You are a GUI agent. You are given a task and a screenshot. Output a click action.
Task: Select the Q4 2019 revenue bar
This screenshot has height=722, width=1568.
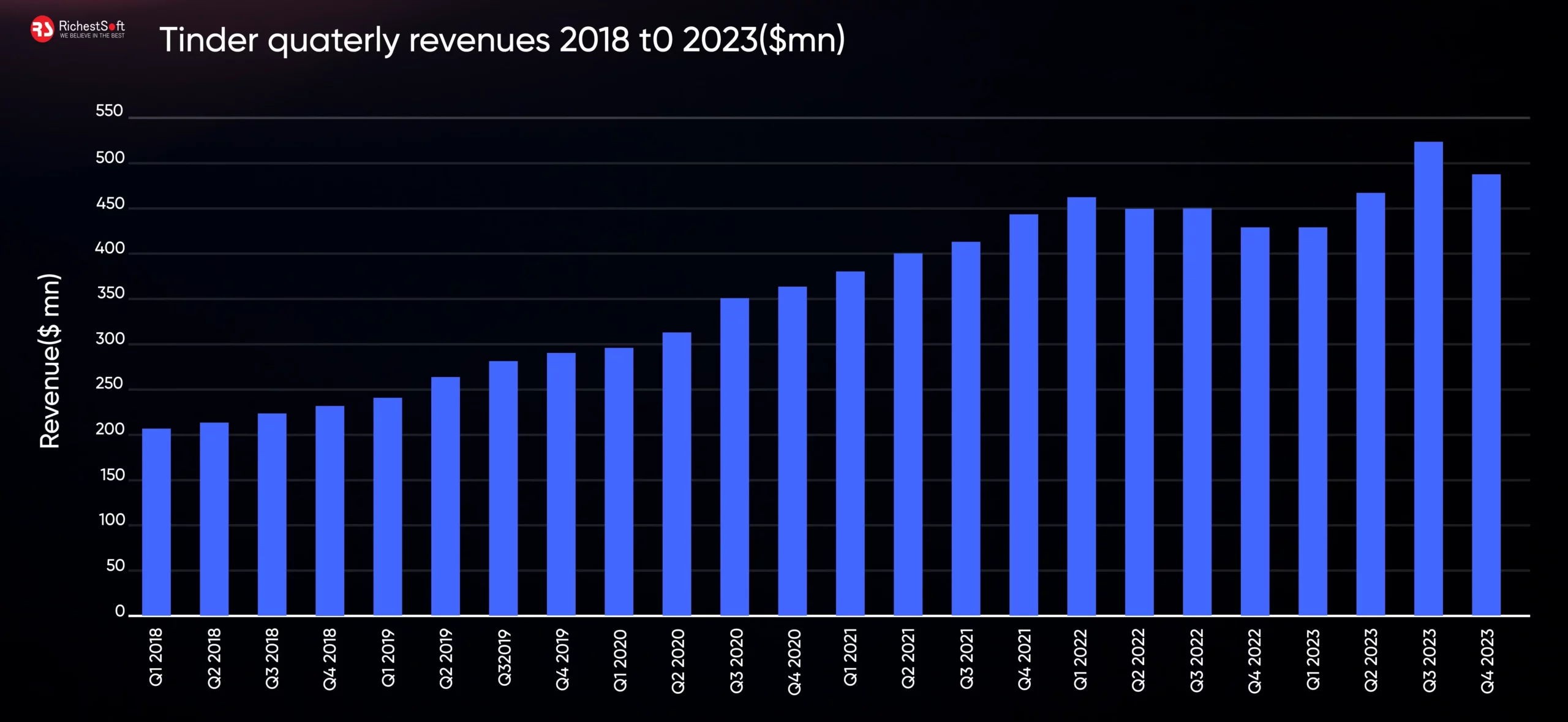pyautogui.click(x=561, y=484)
